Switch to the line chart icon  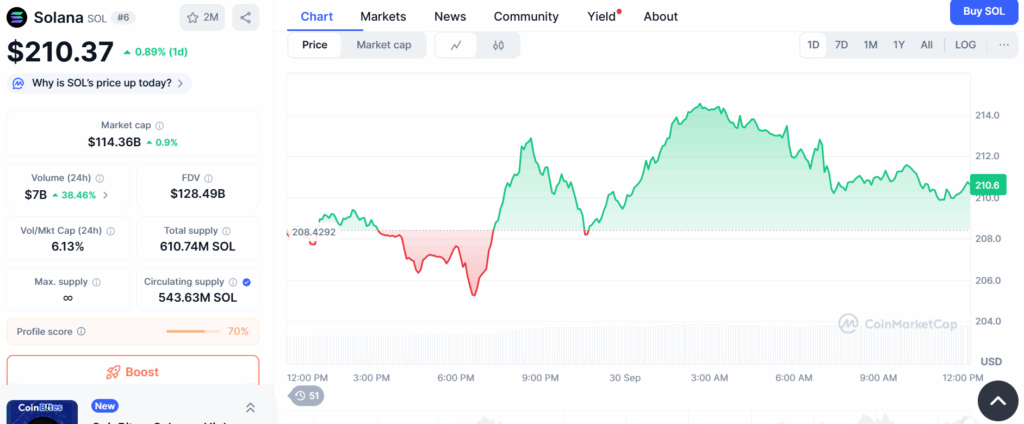(x=456, y=45)
